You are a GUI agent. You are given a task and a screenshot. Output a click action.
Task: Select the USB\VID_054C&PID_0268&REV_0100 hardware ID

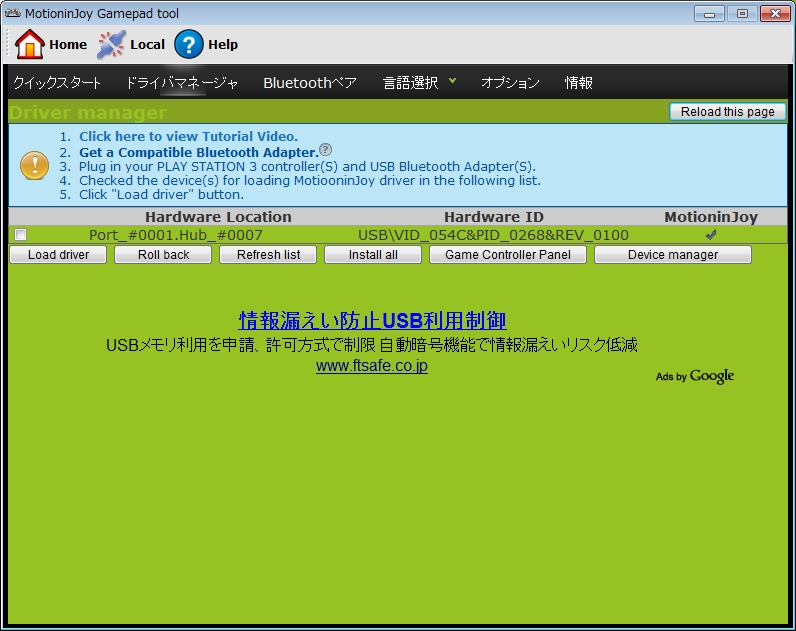point(493,235)
